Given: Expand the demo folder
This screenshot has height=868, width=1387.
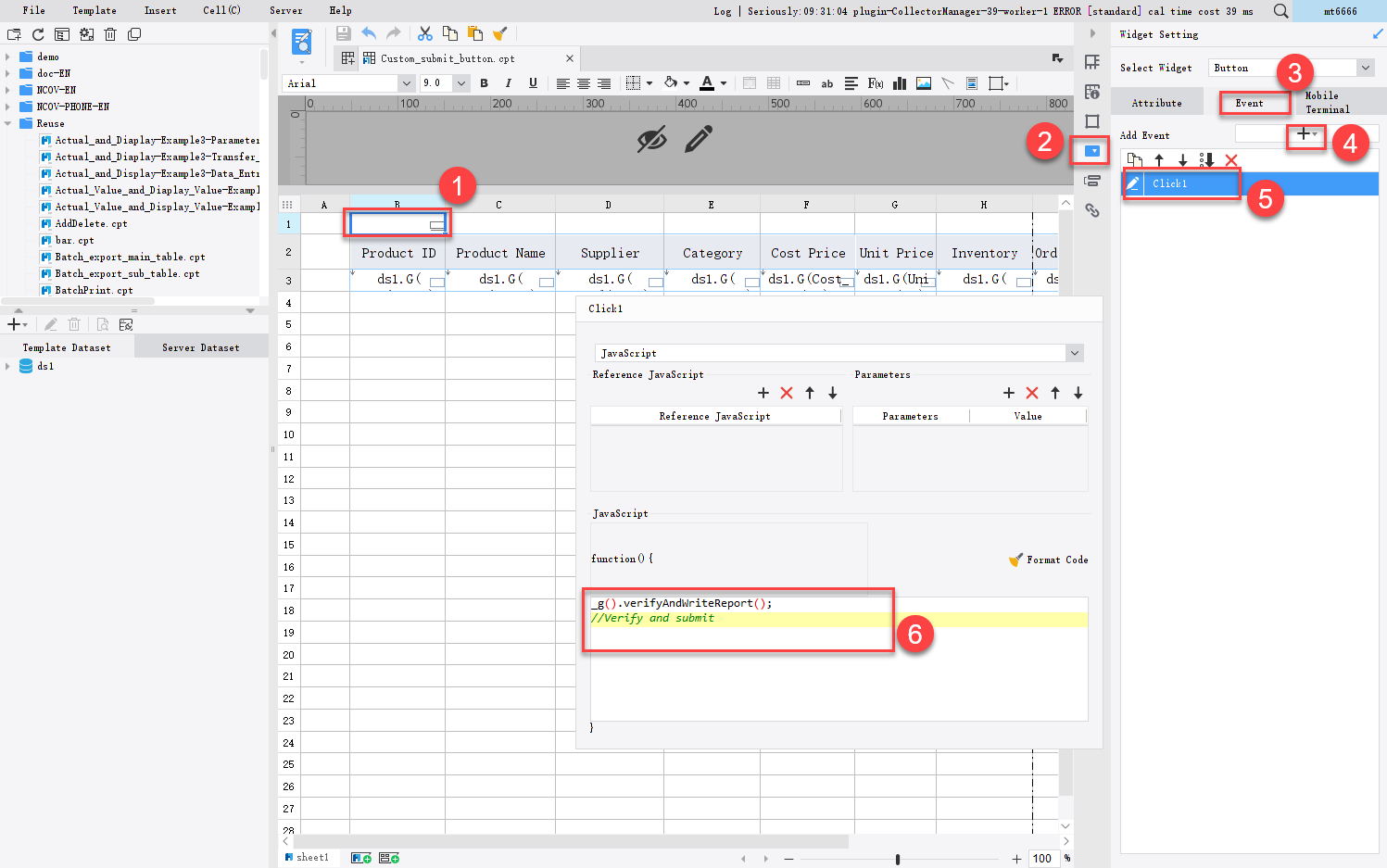Looking at the screenshot, I should click(8, 57).
